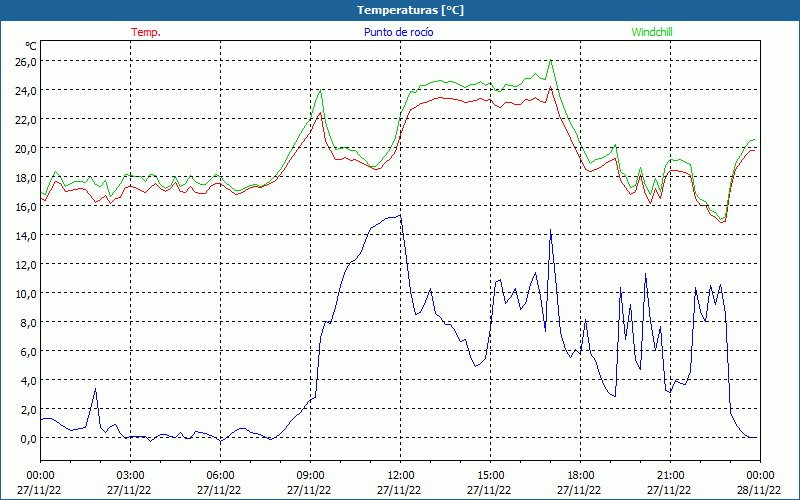Click the 26,0 y-axis value
This screenshot has width=800, height=500.
coord(26,61)
